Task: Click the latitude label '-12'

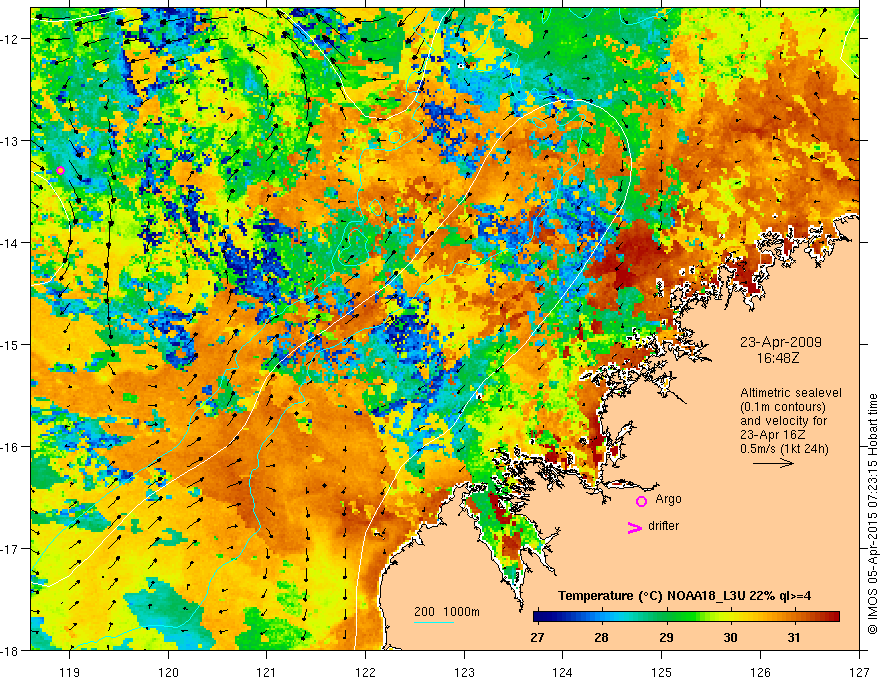Action: click(x=11, y=39)
